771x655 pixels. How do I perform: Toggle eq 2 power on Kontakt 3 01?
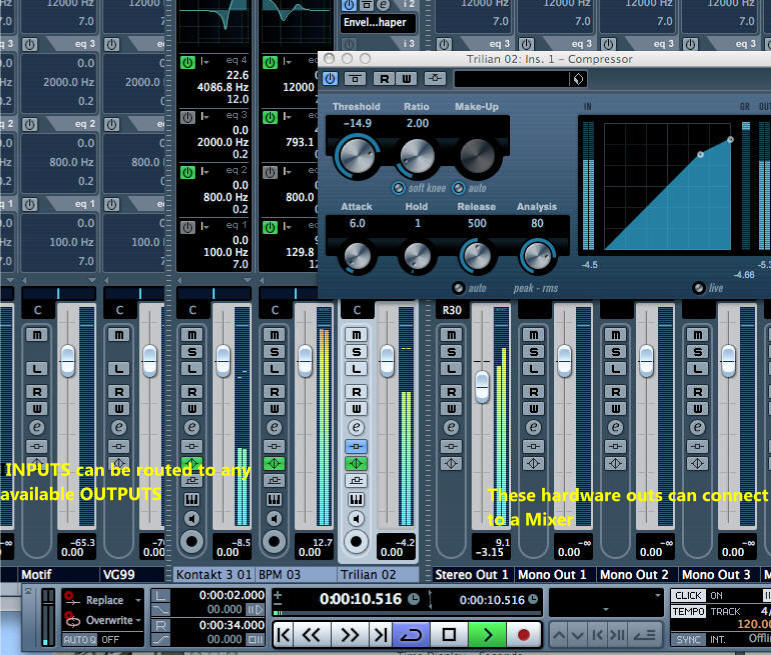tap(187, 172)
